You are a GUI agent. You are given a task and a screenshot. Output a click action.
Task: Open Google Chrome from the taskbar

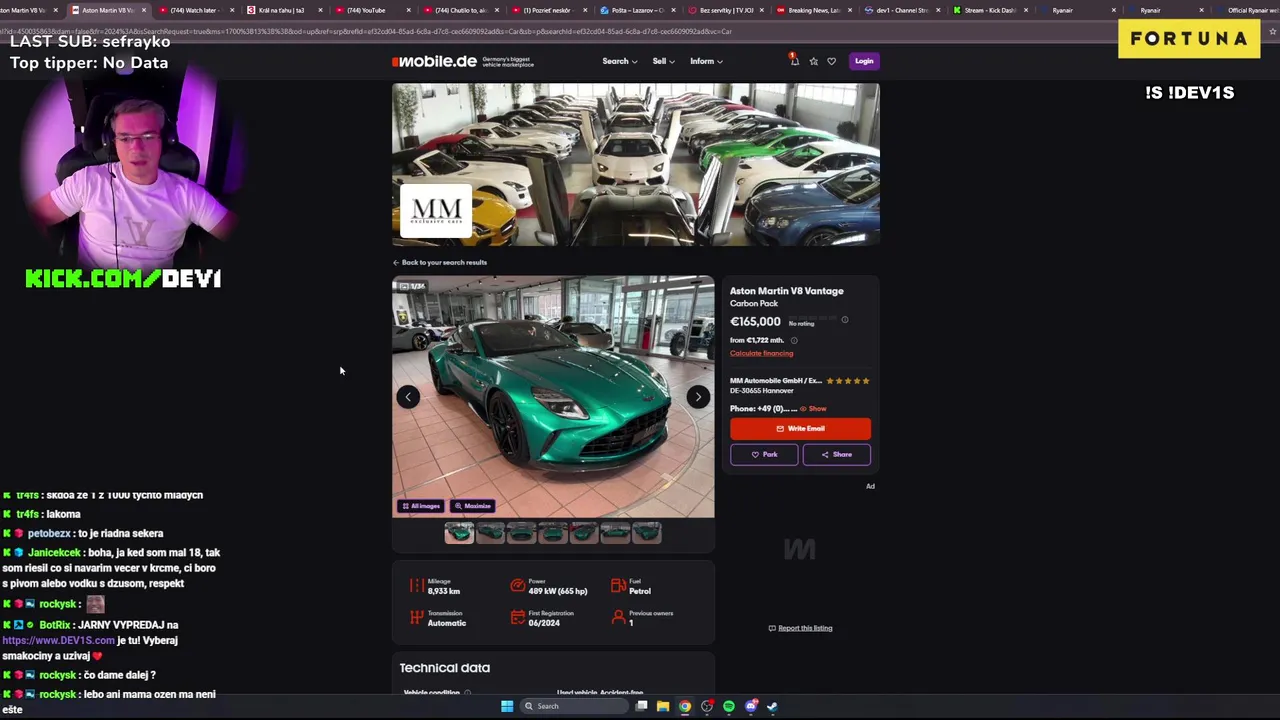click(x=684, y=706)
